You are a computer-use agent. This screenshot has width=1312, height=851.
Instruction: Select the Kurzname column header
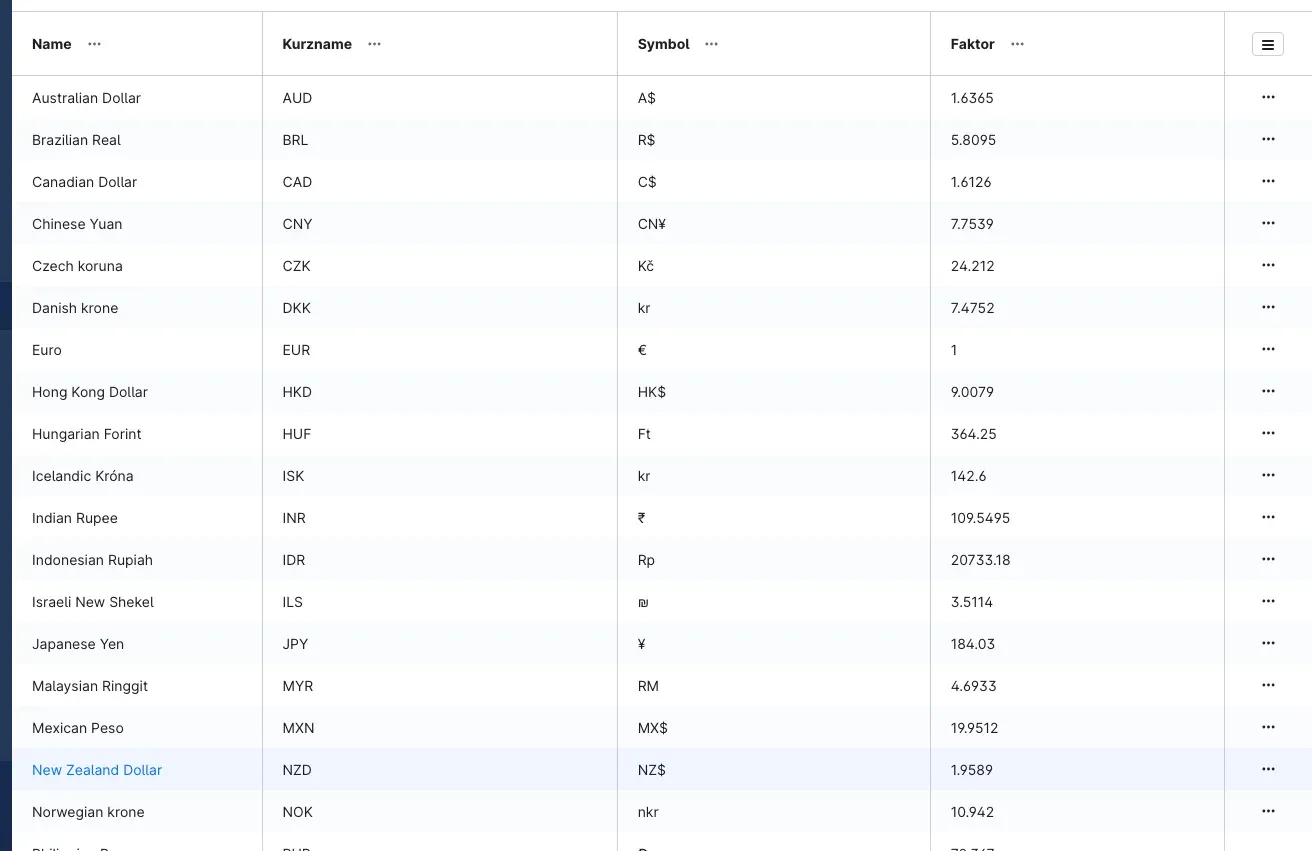[x=317, y=44]
